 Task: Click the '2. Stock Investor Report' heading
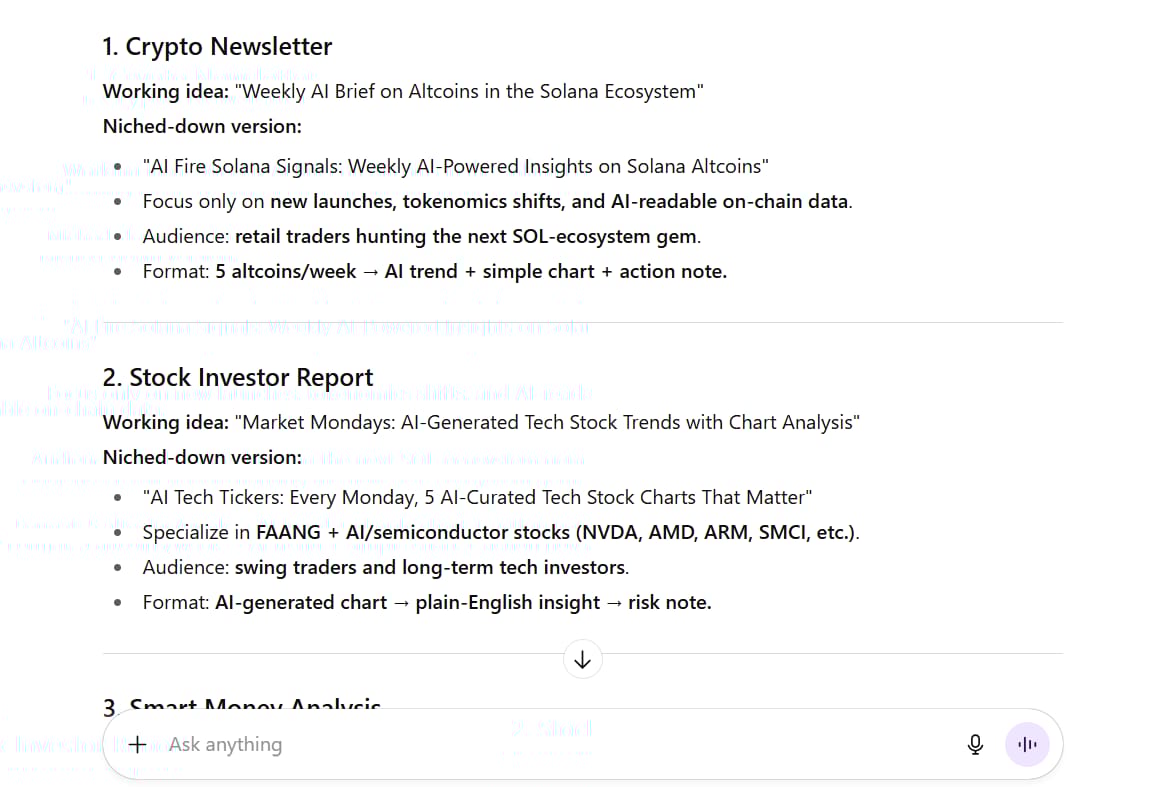[x=238, y=377]
